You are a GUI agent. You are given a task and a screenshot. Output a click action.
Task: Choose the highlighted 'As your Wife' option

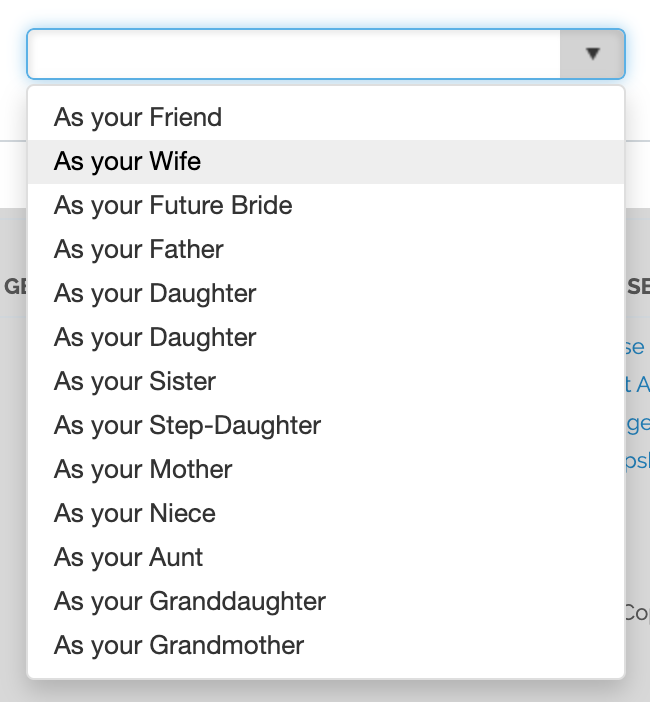point(128,162)
